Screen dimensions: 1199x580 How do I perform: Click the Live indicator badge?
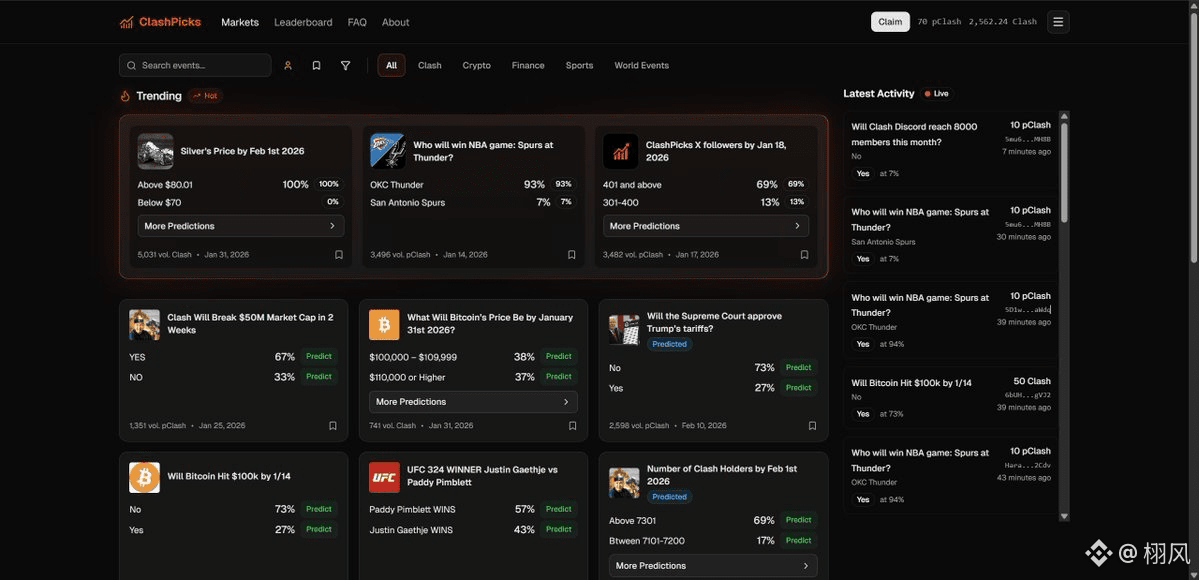937,93
